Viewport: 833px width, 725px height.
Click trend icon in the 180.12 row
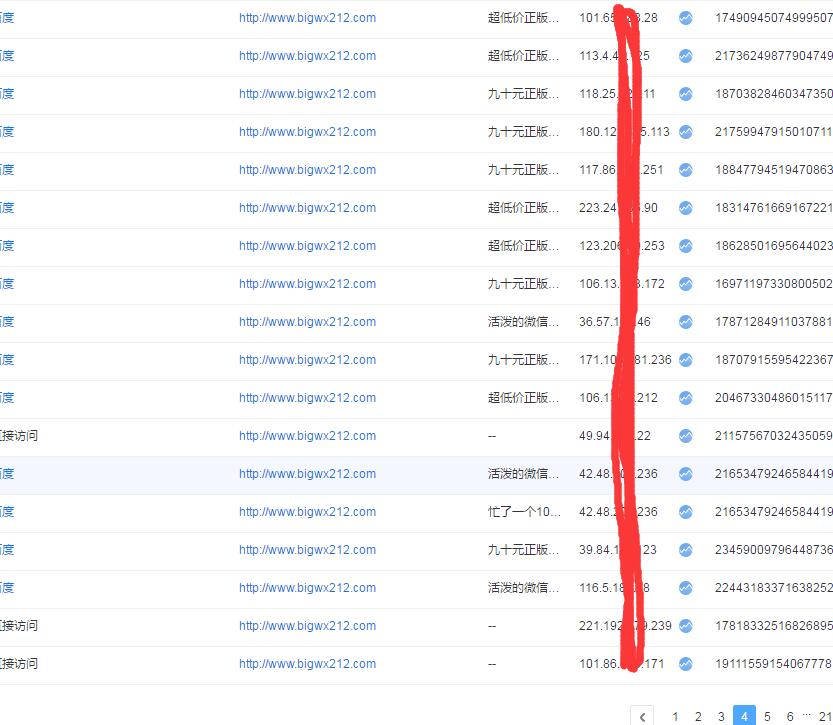(x=686, y=132)
